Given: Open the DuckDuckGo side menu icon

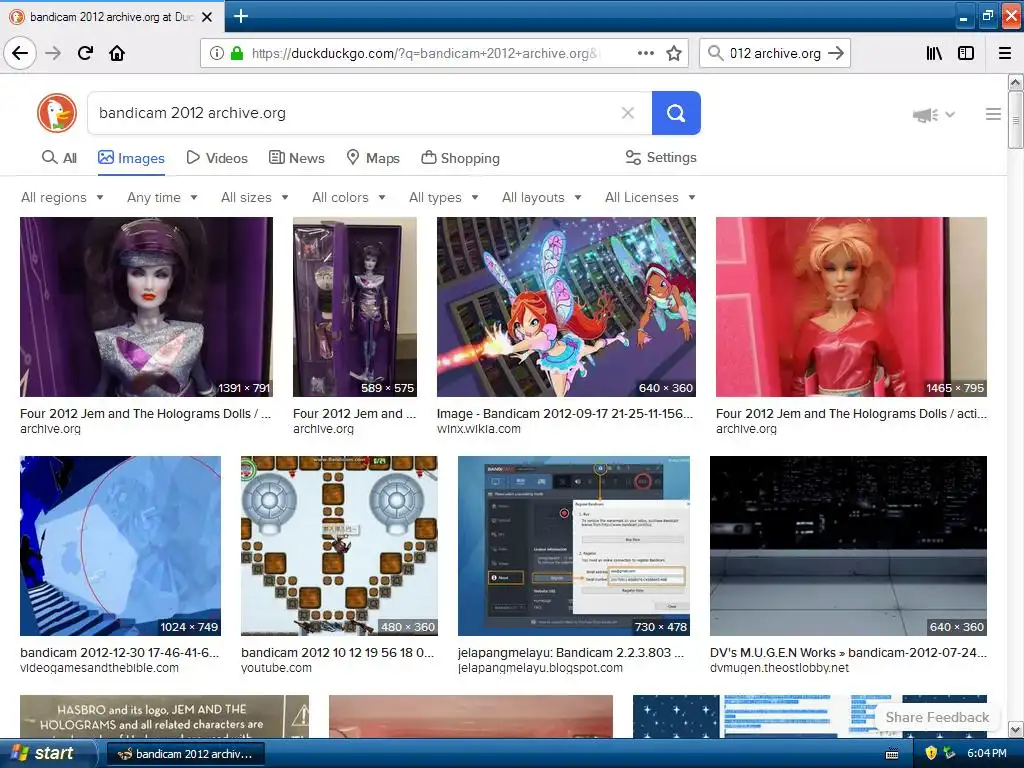Looking at the screenshot, I should point(993,114).
